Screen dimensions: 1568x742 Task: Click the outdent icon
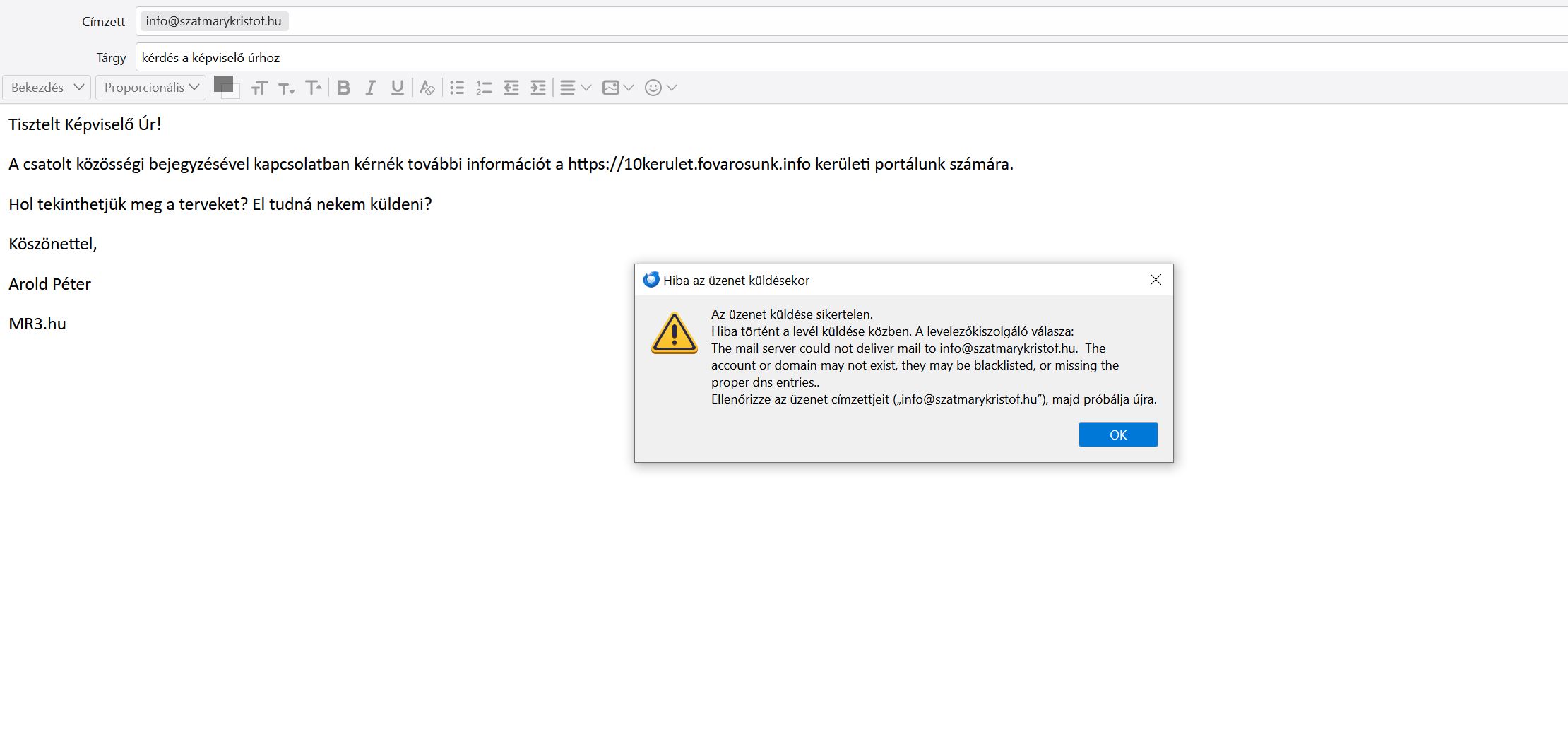point(511,88)
